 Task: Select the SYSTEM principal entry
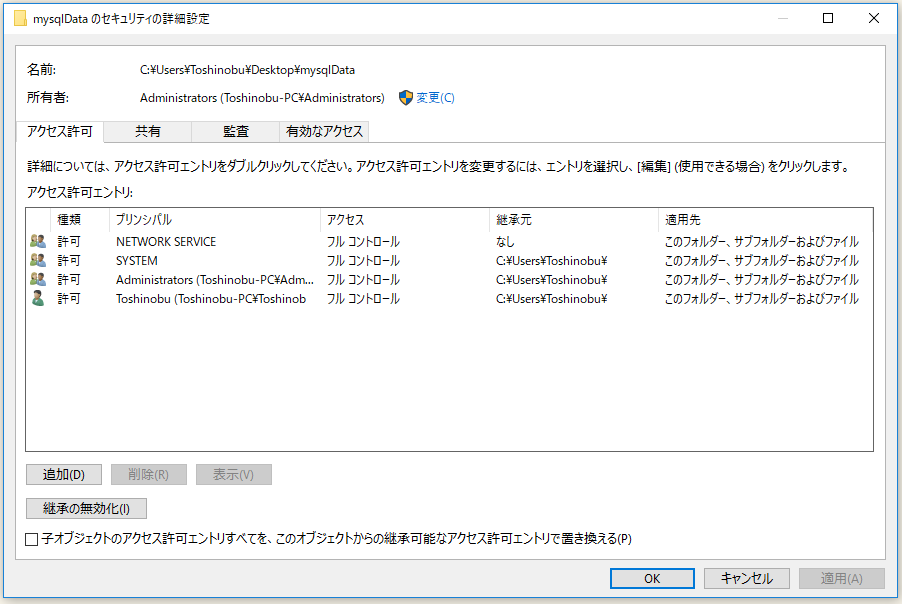click(x=137, y=261)
